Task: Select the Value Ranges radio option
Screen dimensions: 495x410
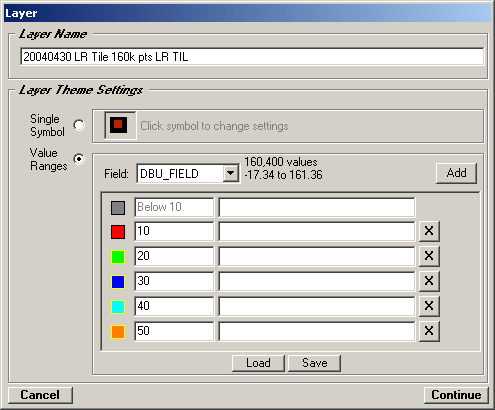Action: pyautogui.click(x=79, y=159)
